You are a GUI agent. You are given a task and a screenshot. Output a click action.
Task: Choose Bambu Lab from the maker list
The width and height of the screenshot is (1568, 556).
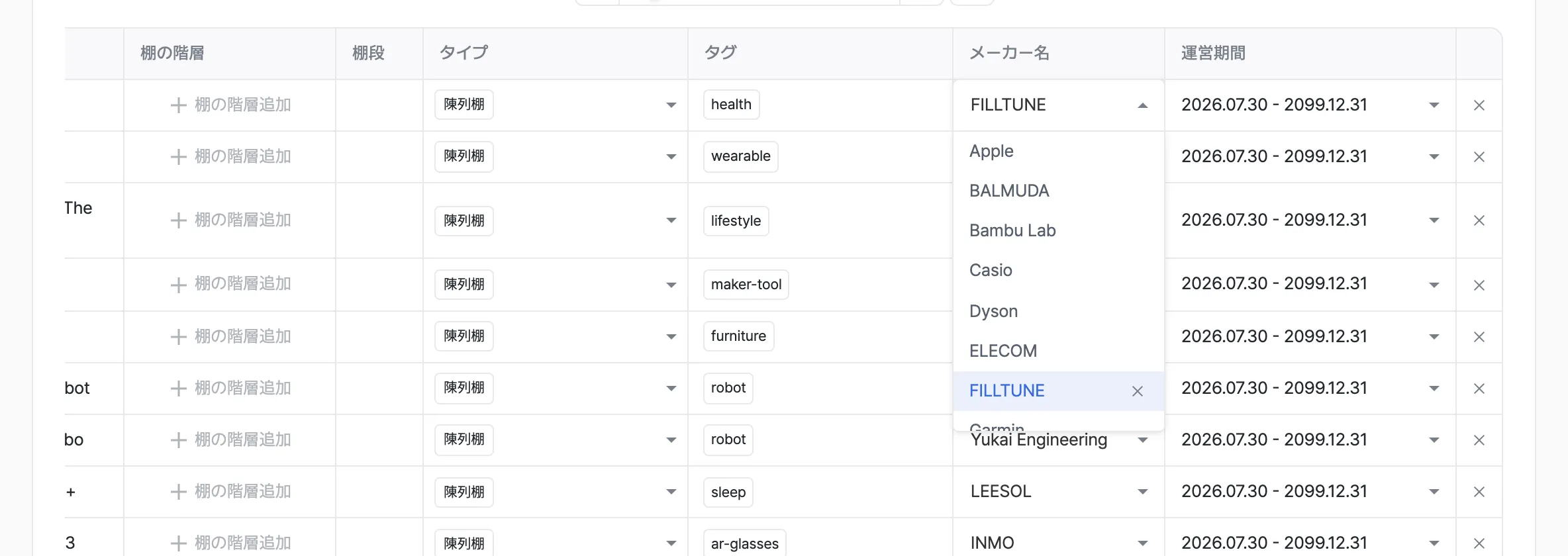point(1058,230)
